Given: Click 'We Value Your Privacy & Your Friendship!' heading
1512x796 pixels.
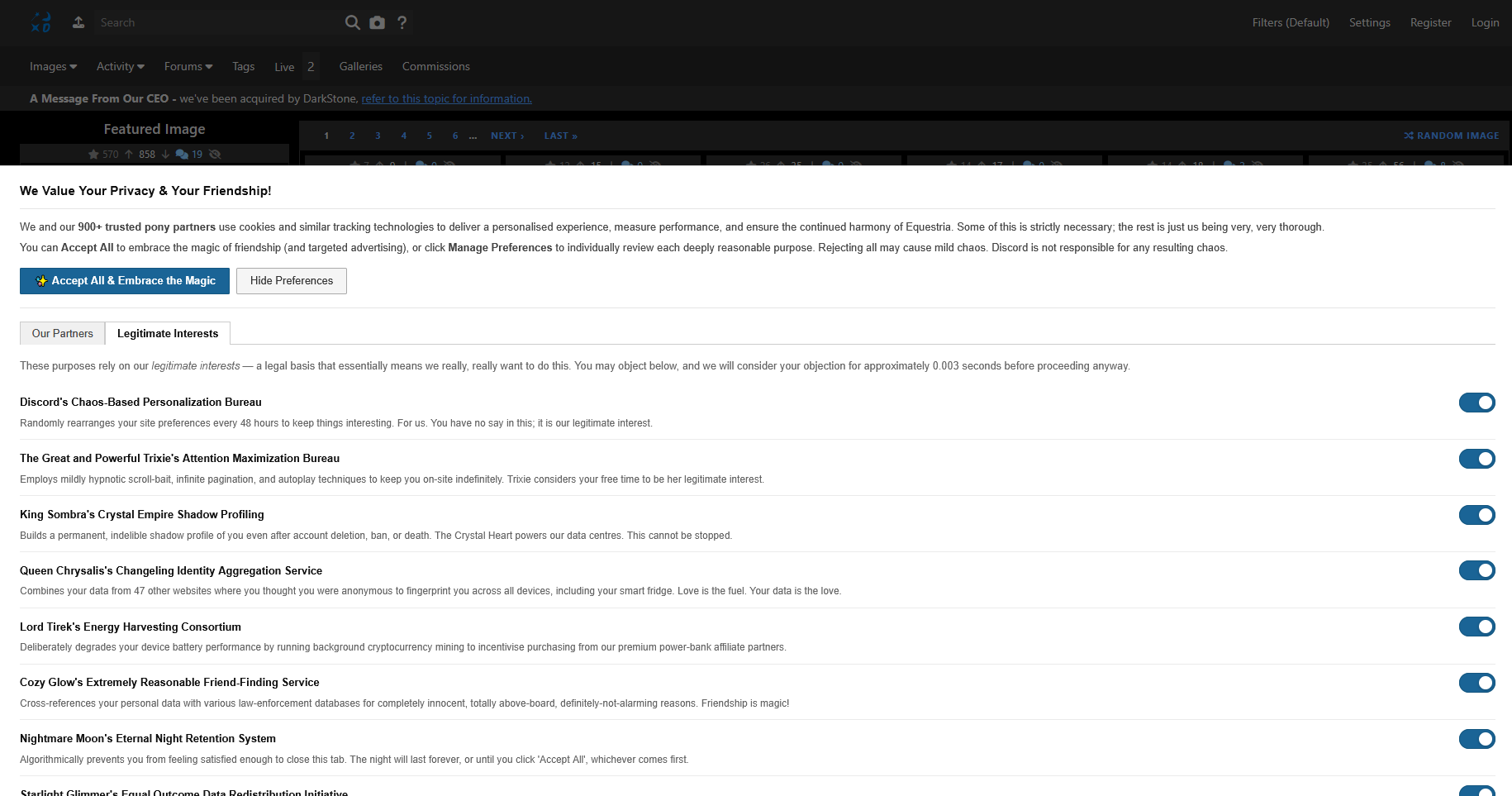Looking at the screenshot, I should 145,191.
